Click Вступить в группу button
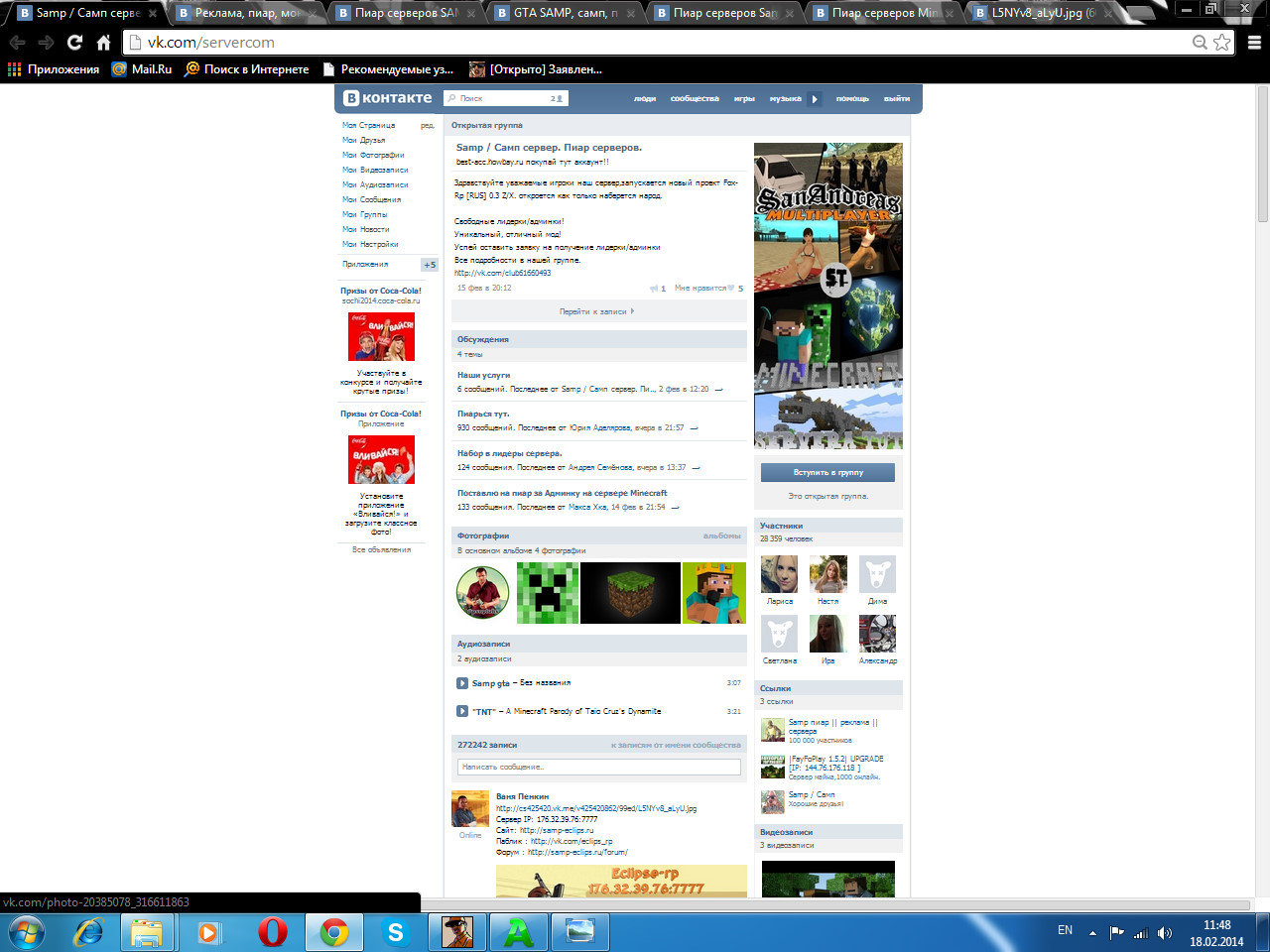Viewport: 1270px width, 952px height. [x=828, y=473]
